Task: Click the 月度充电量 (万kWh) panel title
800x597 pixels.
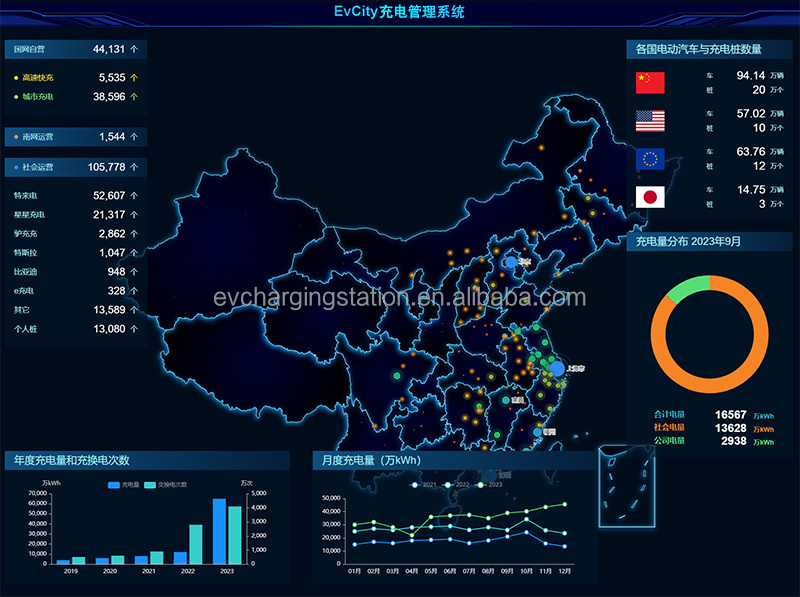Action: [371, 460]
